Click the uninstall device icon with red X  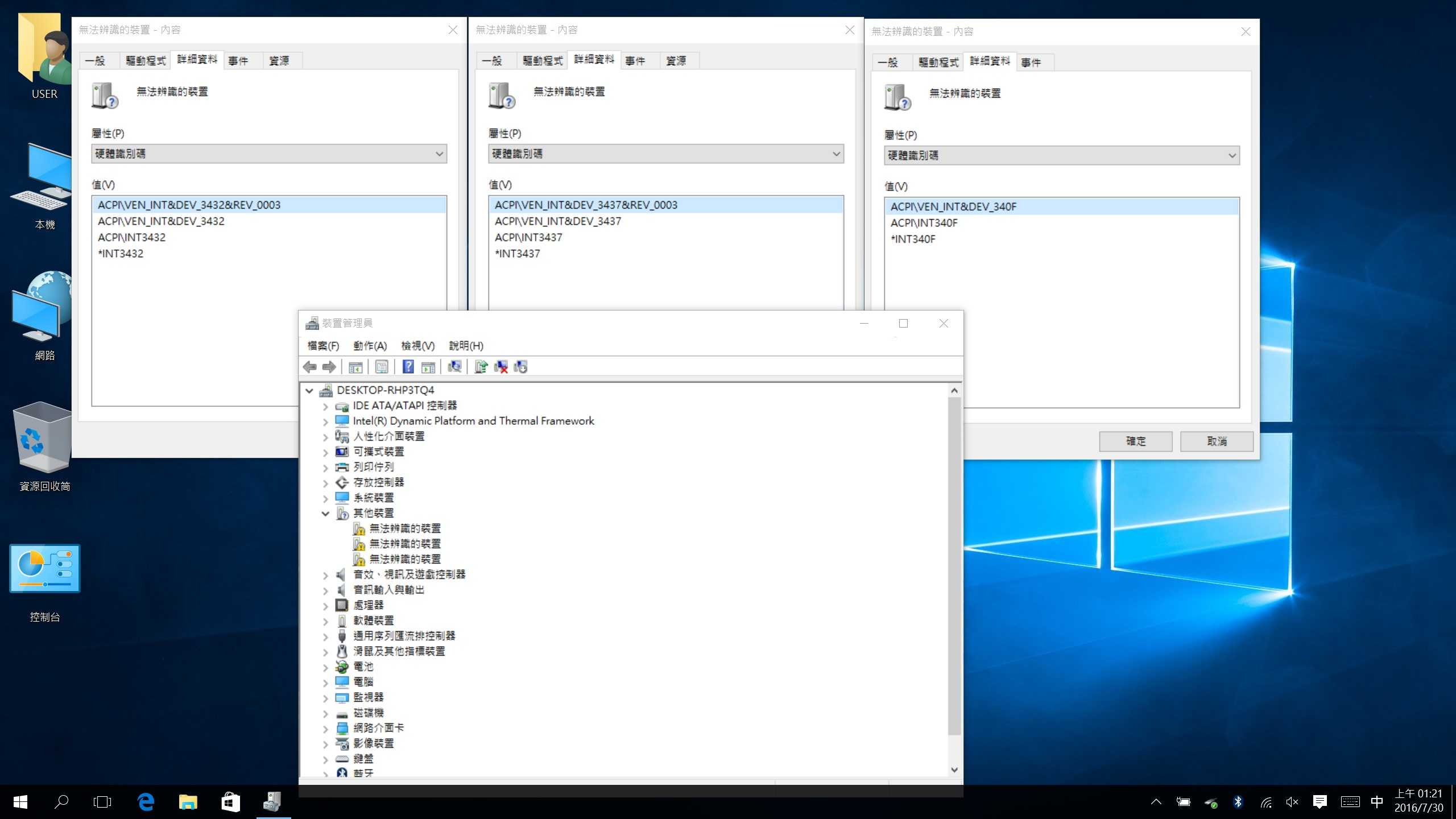pyautogui.click(x=501, y=367)
